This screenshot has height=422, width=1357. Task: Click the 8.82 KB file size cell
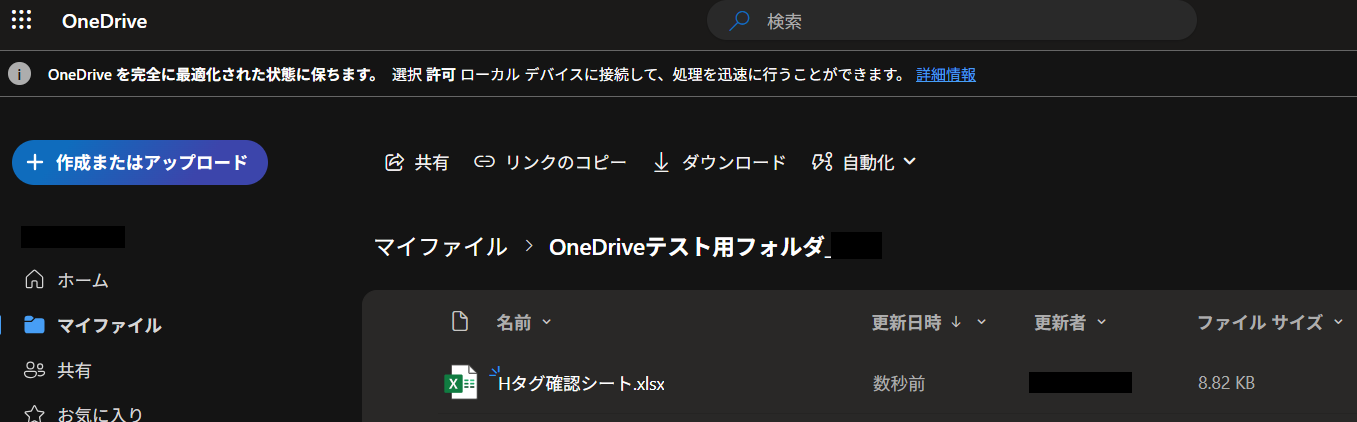coord(1226,383)
